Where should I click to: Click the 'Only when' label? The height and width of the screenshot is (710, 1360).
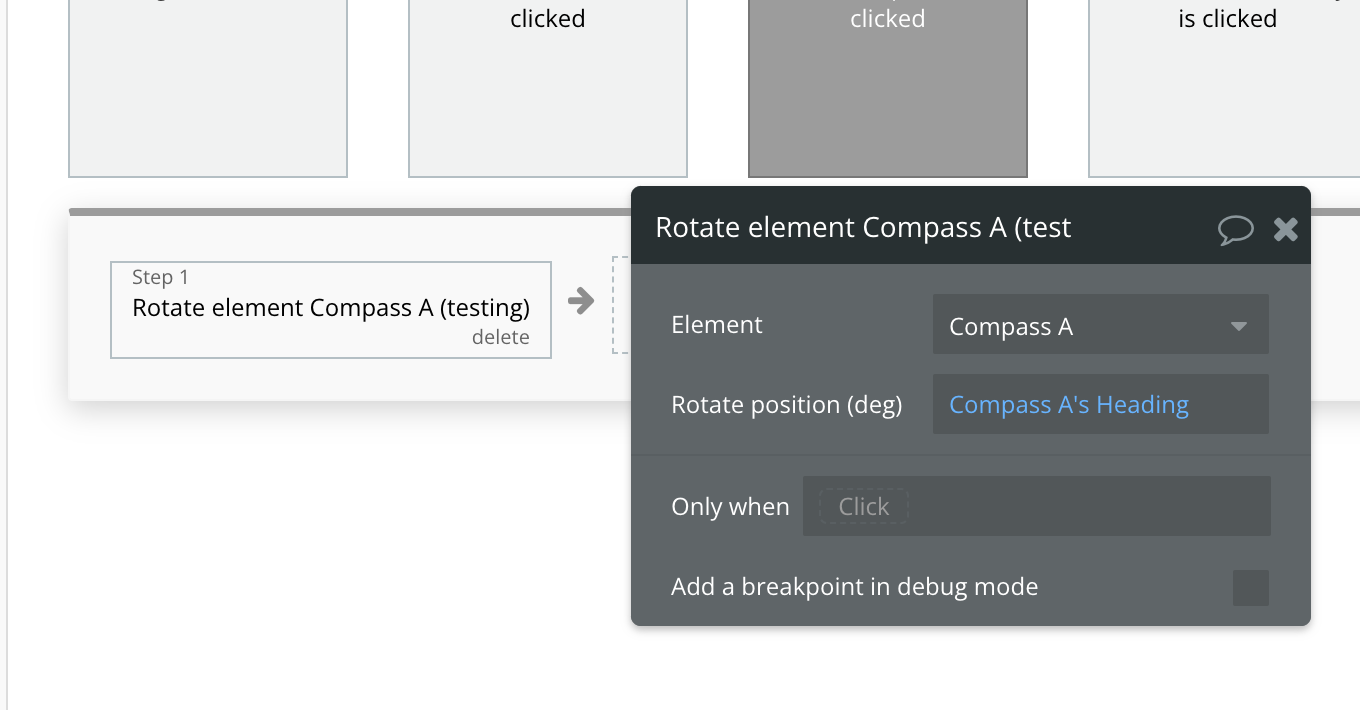pos(730,507)
